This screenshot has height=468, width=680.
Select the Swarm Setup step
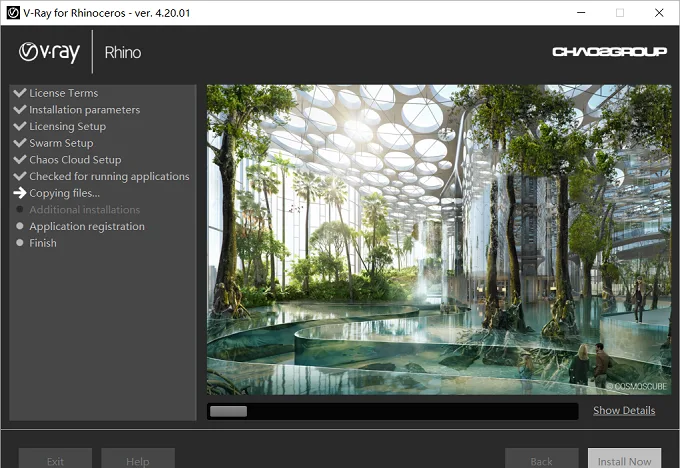(x=61, y=143)
